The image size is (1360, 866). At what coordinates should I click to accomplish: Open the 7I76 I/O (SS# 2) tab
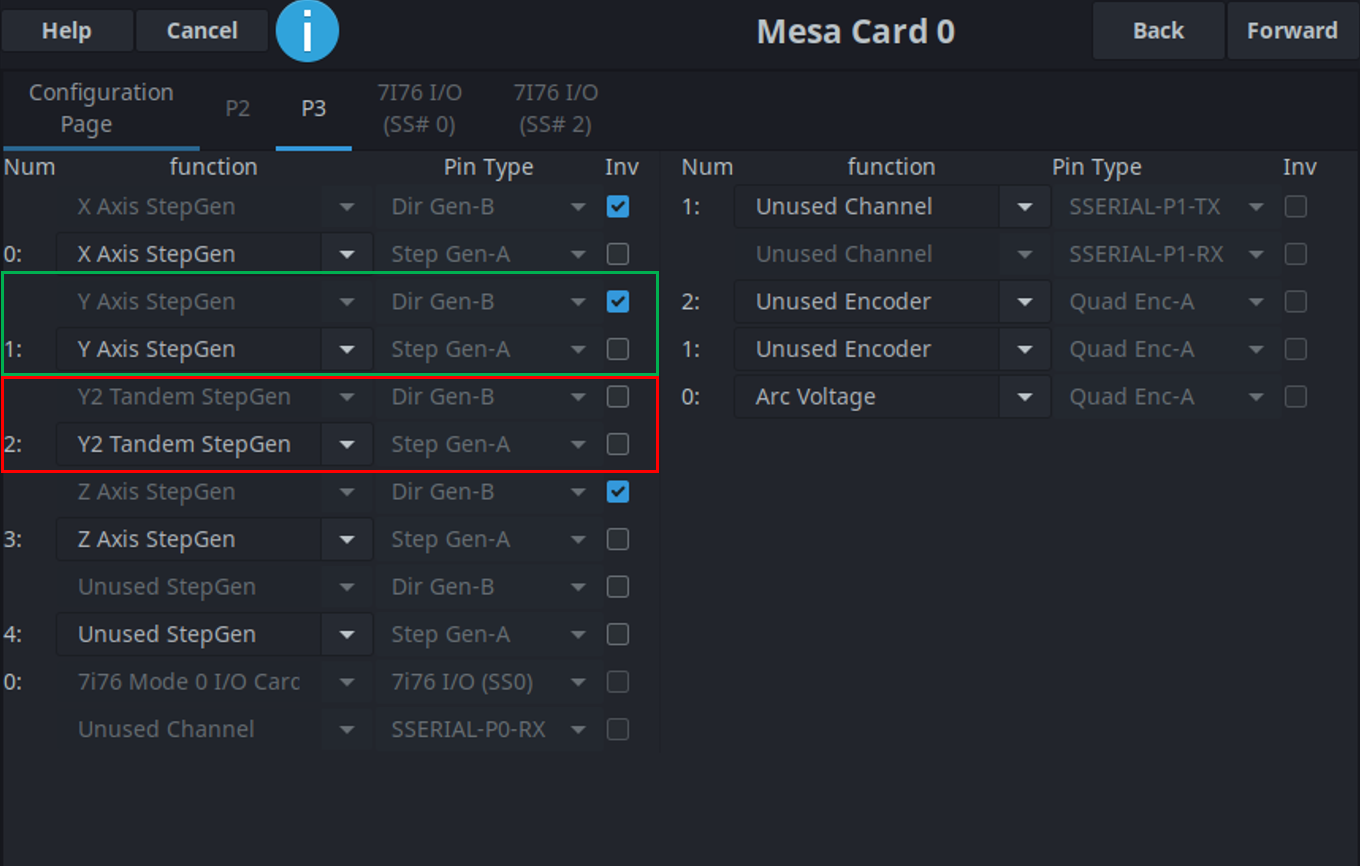pos(555,108)
